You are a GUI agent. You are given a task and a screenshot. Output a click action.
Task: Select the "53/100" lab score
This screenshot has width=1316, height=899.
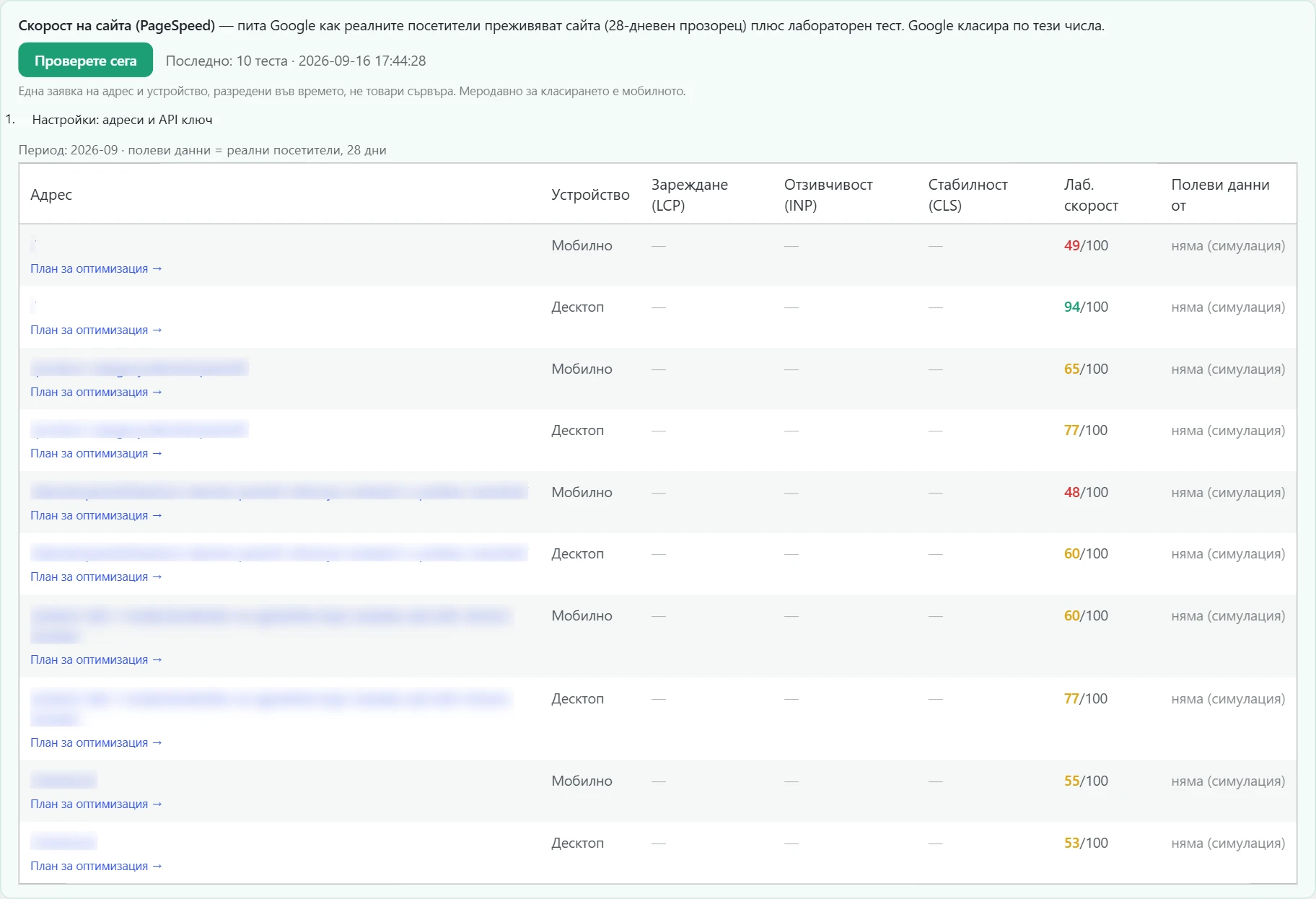(1086, 843)
